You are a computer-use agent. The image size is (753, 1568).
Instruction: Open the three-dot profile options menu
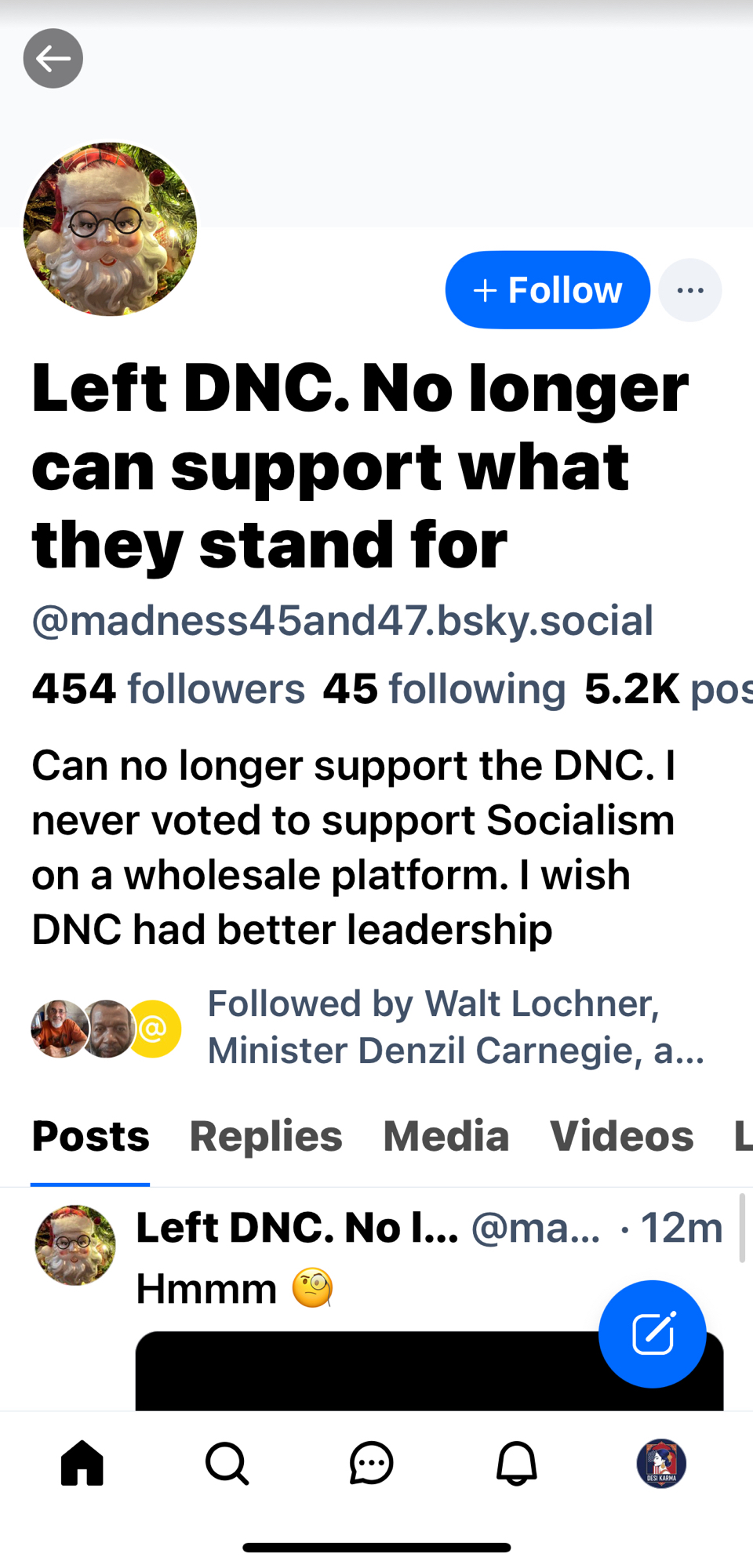point(689,290)
